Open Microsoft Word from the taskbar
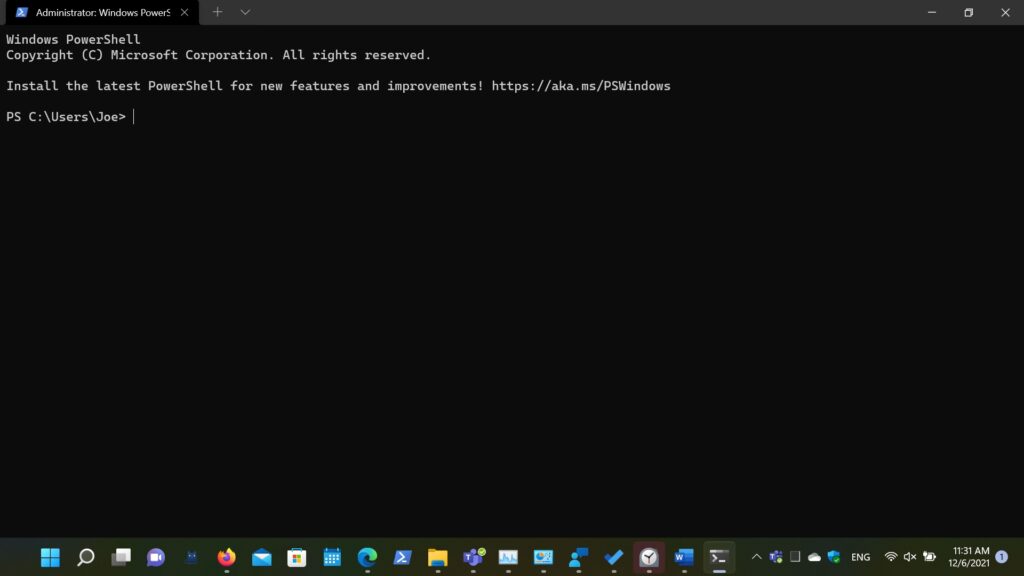1024x576 pixels. click(684, 557)
